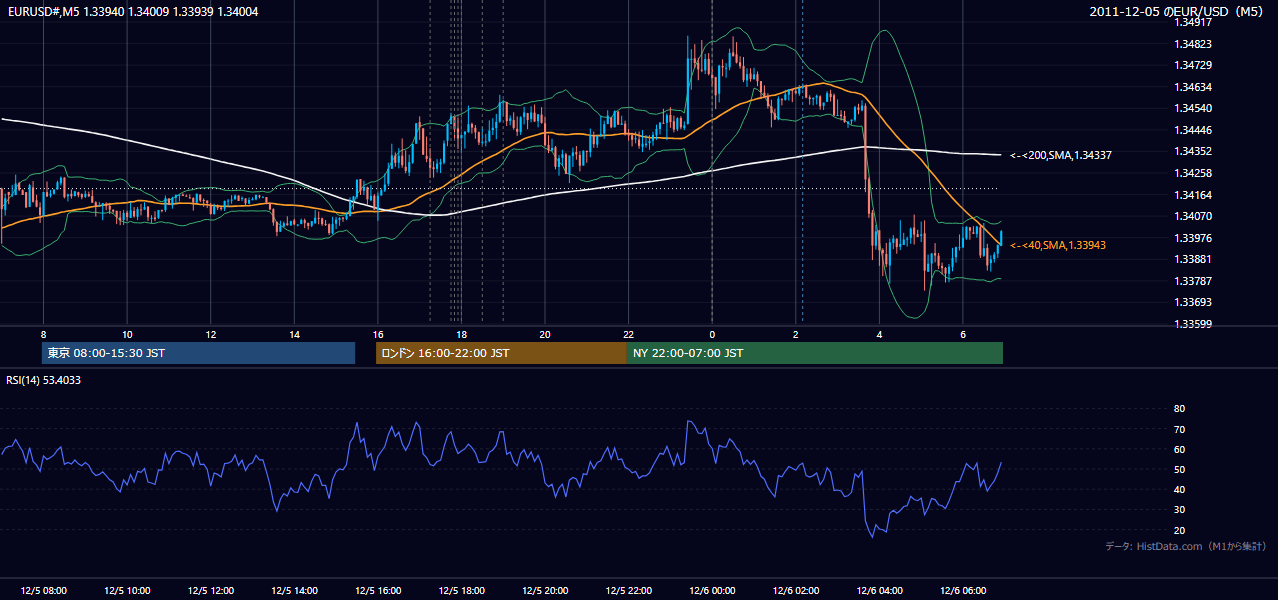Click the 12/5 10:00 date axis label
This screenshot has width=1278, height=600.
click(127, 591)
